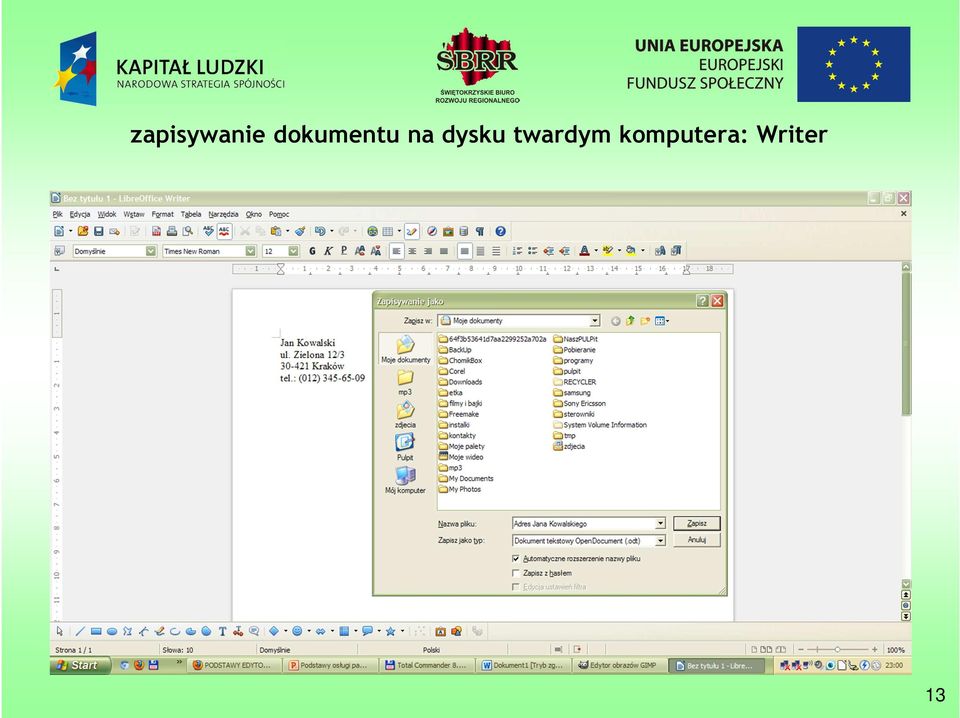Toggle Bold formatting G button
The image size is (960, 718).
[312, 251]
